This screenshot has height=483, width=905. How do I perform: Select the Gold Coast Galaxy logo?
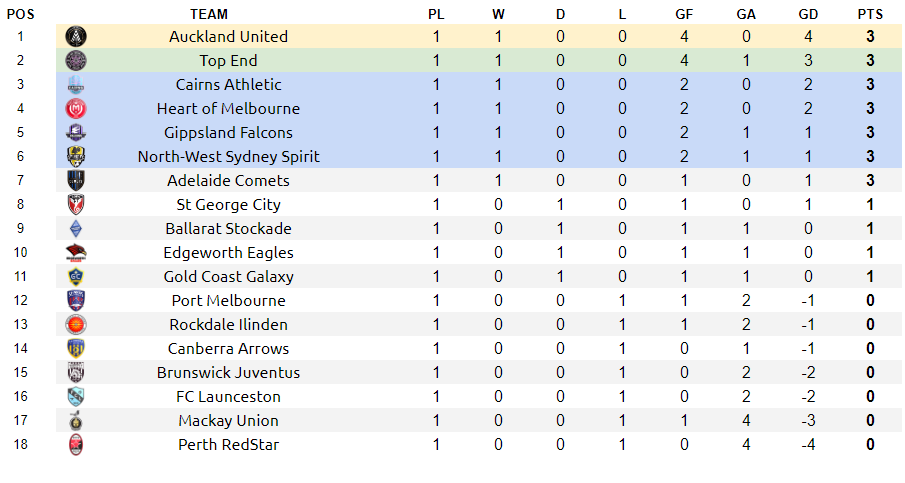76,277
